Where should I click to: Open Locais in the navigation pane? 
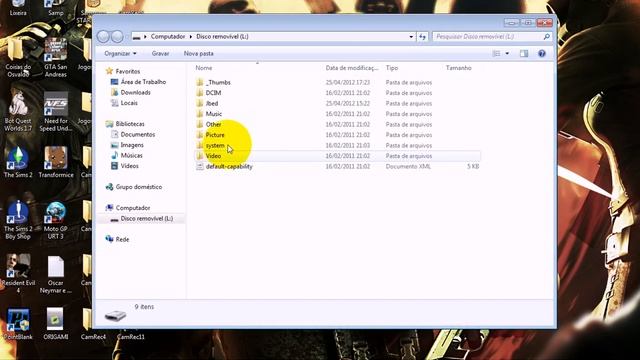tap(124, 103)
